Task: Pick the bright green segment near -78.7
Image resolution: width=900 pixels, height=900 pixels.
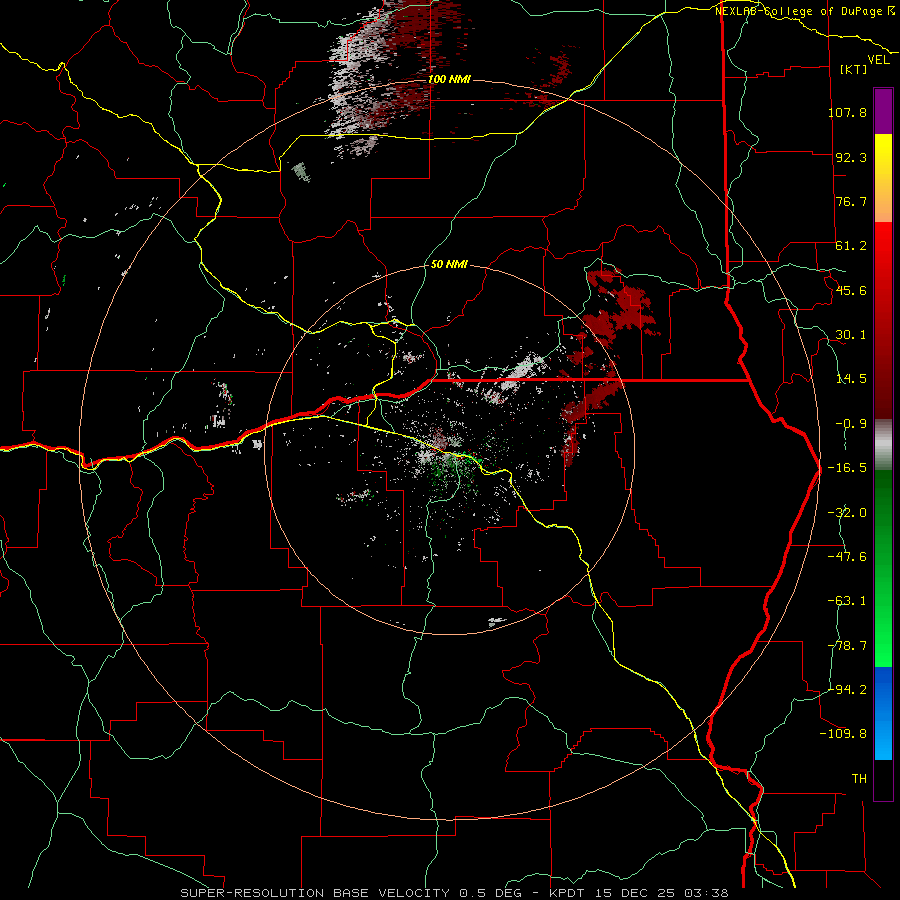Action: pos(883,646)
